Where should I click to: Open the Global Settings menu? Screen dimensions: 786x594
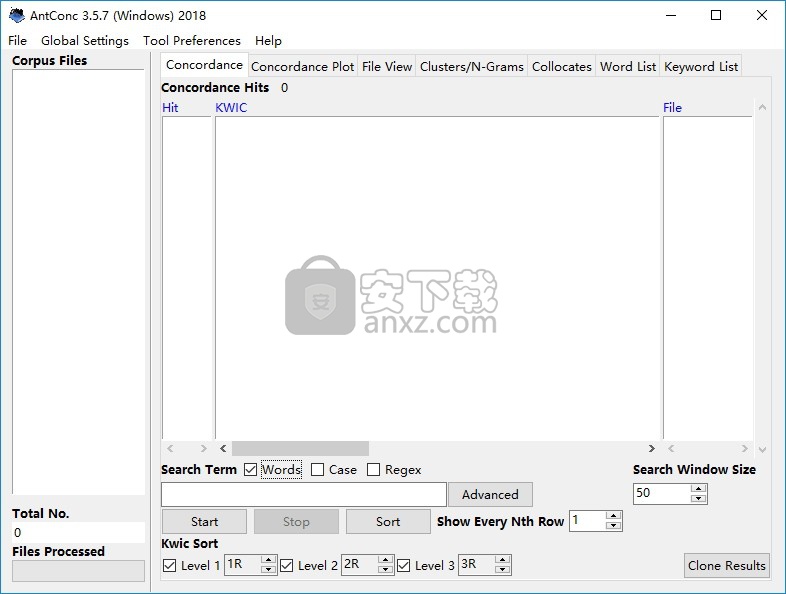[85, 41]
